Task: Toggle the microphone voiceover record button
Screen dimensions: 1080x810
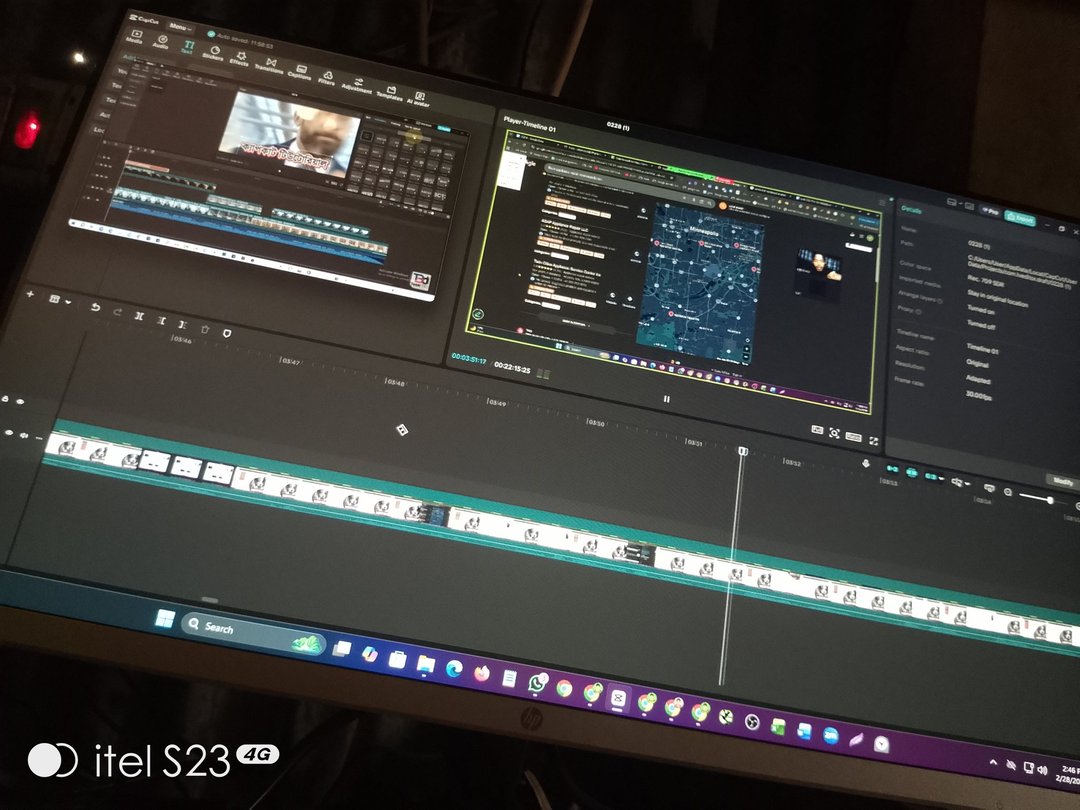Action: (x=866, y=464)
